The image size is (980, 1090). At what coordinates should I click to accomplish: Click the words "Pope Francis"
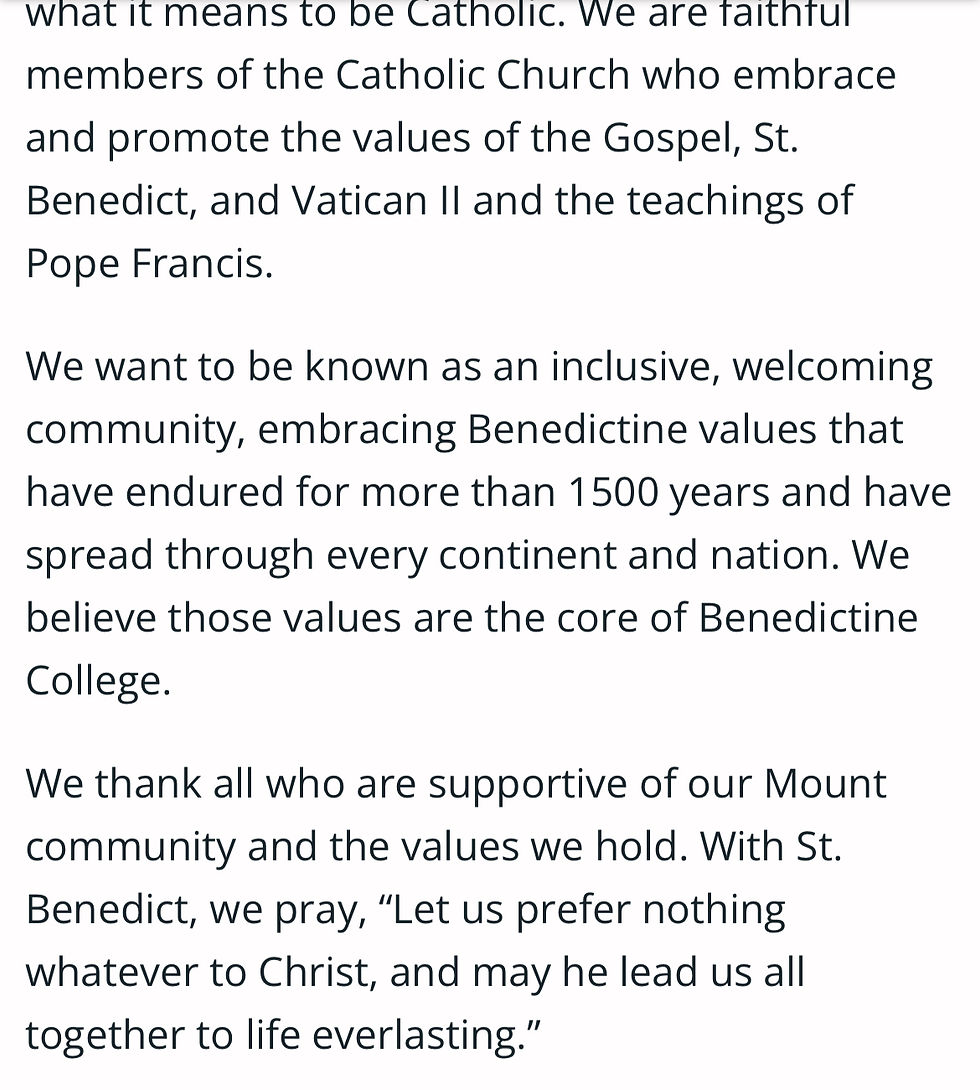pyautogui.click(x=148, y=264)
